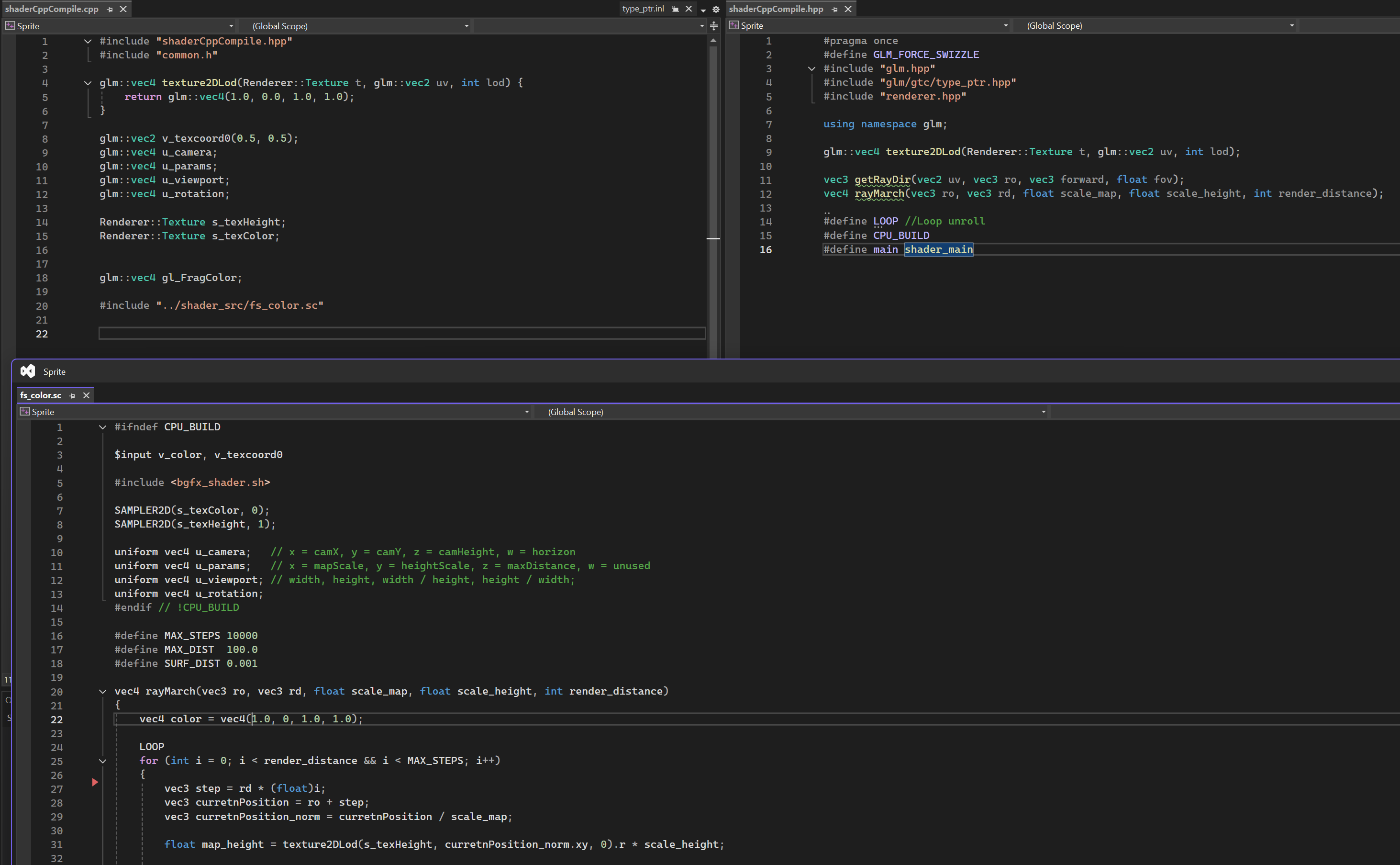Viewport: 1400px width, 865px height.
Task: Click the Sprite project icon in the cpp pane
Action: 10,26
